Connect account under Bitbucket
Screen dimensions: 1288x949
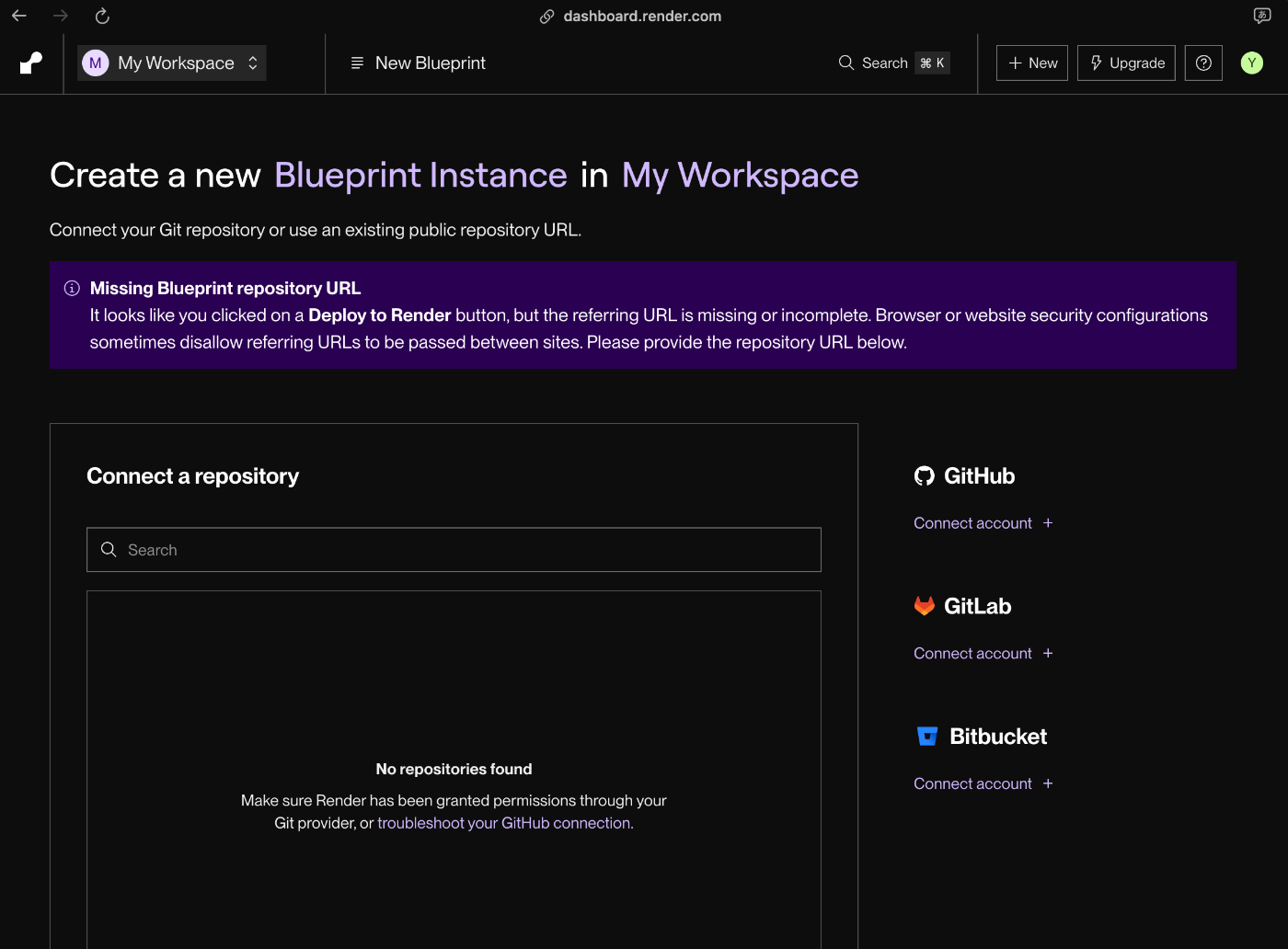point(972,784)
